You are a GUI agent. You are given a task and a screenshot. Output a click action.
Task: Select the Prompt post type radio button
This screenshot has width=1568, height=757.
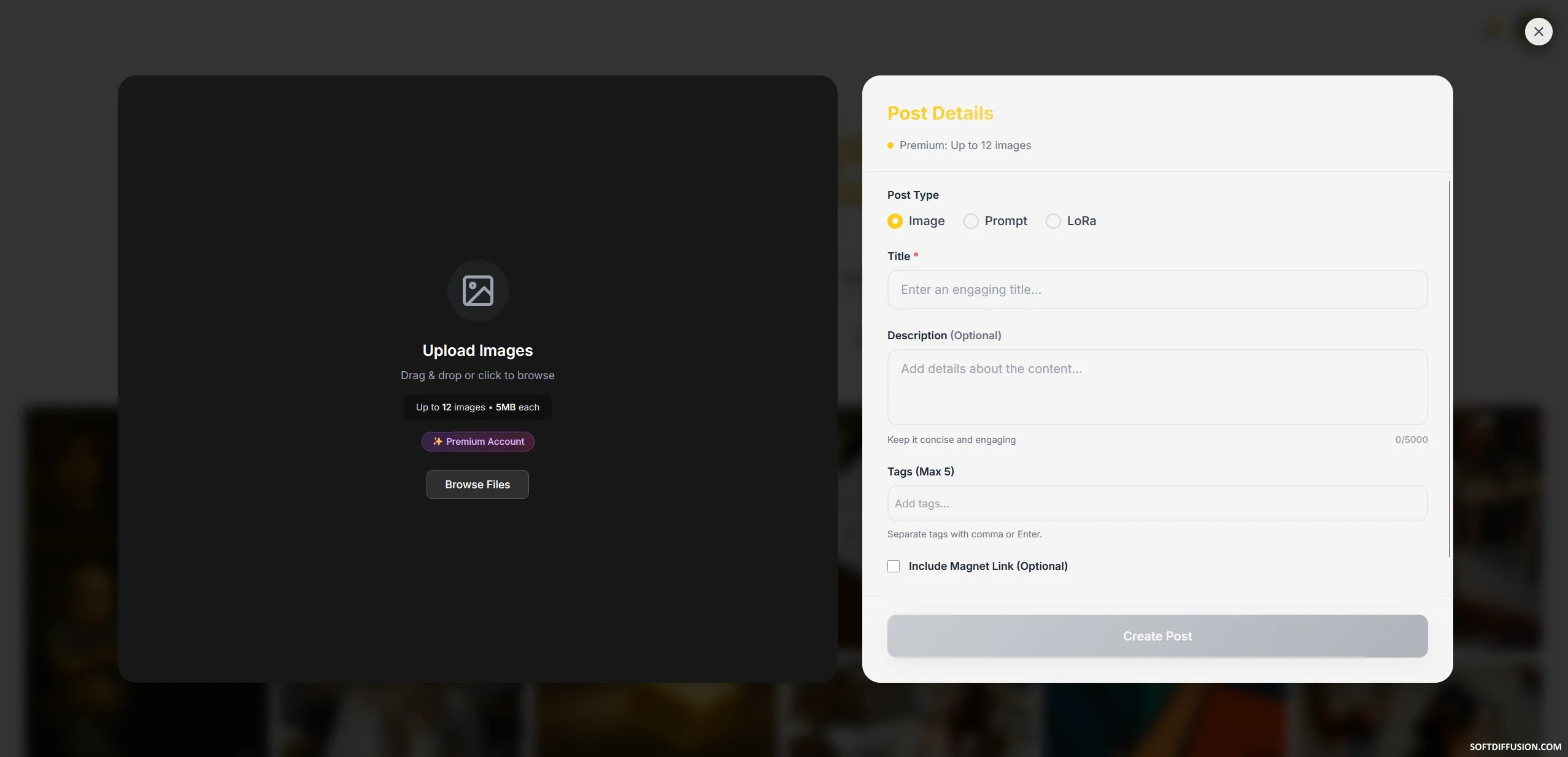coord(971,221)
